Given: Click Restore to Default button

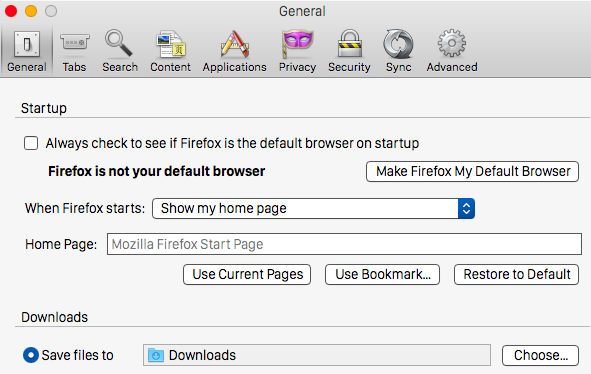Looking at the screenshot, I should [516, 274].
